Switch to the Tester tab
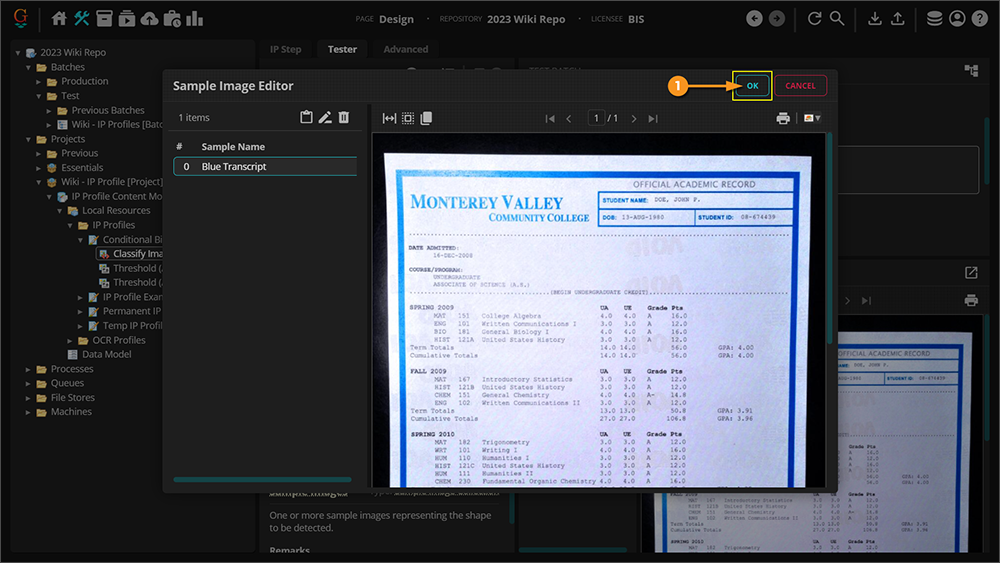The height and width of the screenshot is (563, 1000). (342, 49)
